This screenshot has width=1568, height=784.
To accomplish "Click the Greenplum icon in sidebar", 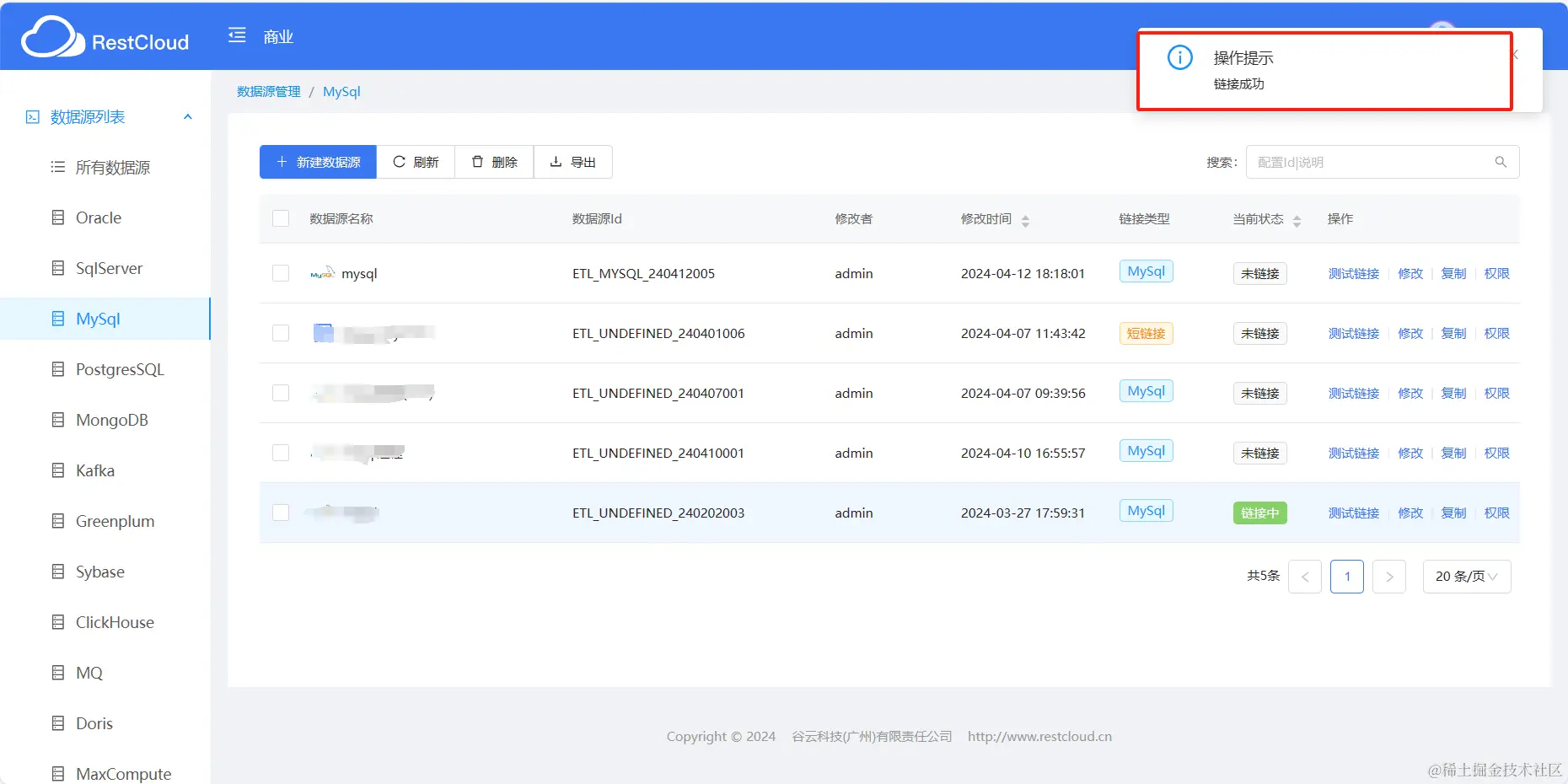I will [x=58, y=521].
